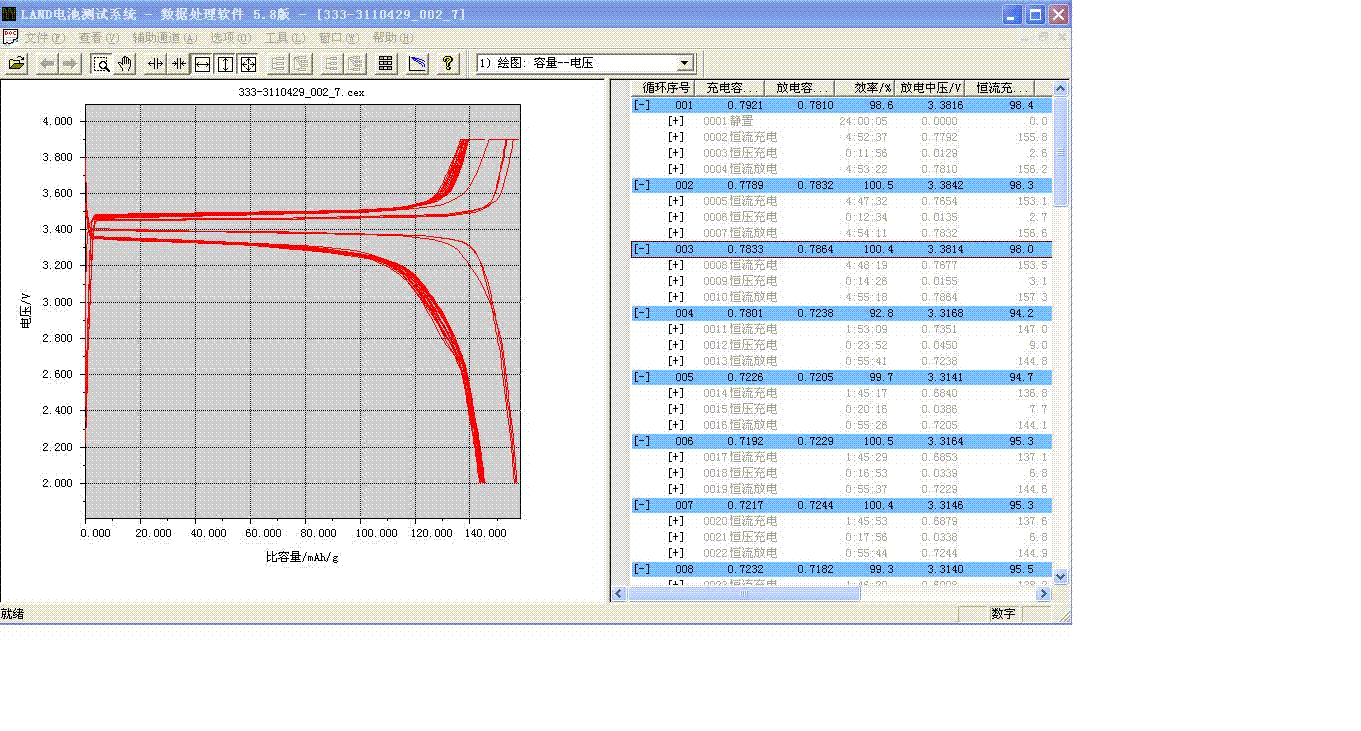This screenshot has width=1361, height=731.
Task: Collapse cycle 001 row
Action: point(641,105)
